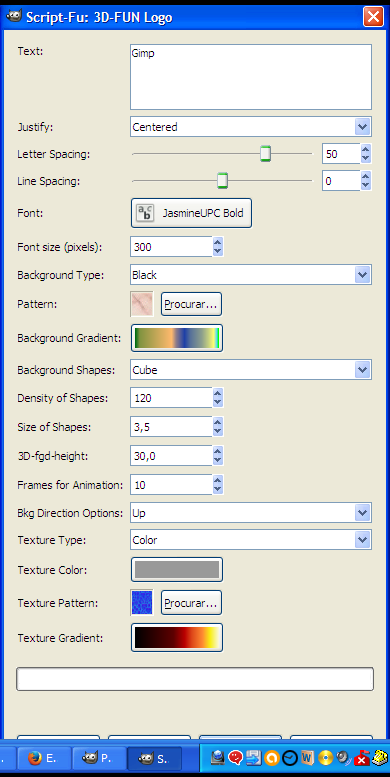Click into the Text box containing Gimp
Image resolution: width=390 pixels, height=777 pixels.
[251, 77]
